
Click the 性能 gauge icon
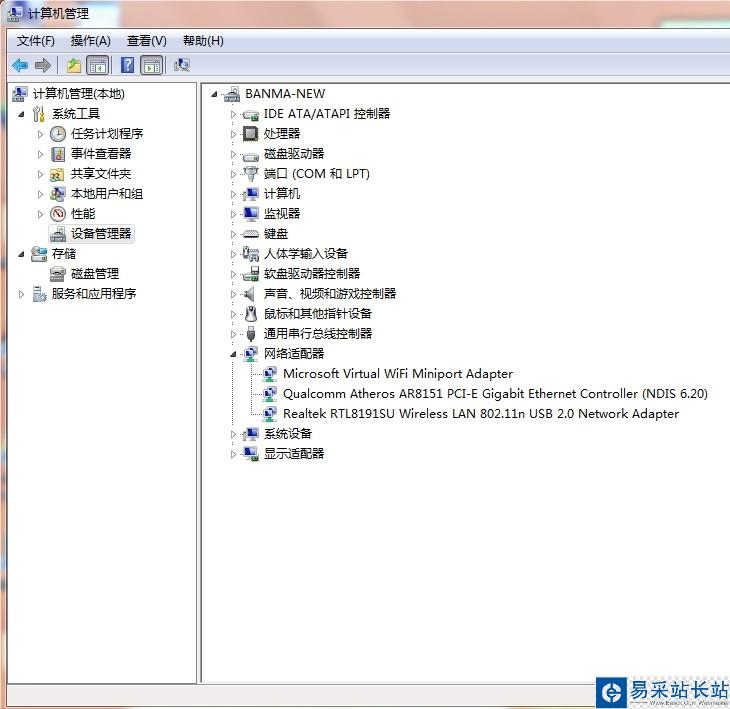click(58, 214)
